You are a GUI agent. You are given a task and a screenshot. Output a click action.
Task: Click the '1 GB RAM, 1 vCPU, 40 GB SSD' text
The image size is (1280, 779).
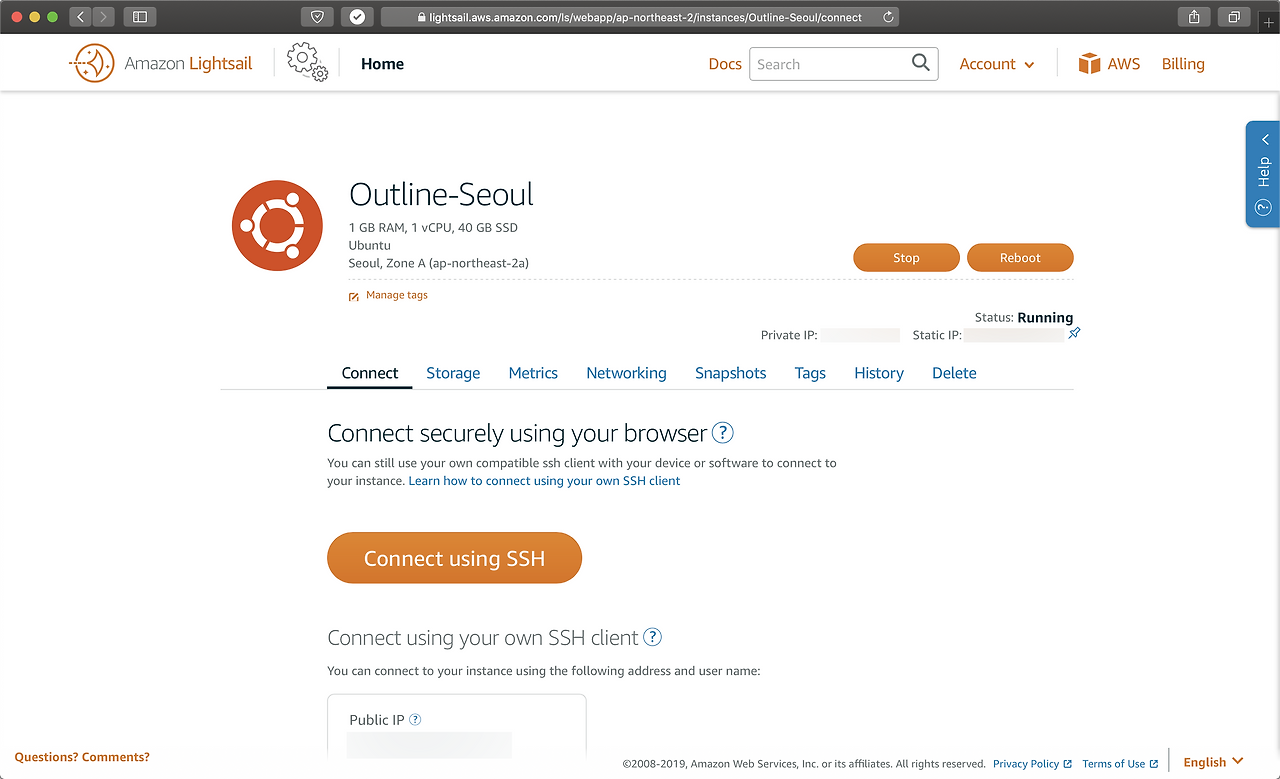pos(433,228)
